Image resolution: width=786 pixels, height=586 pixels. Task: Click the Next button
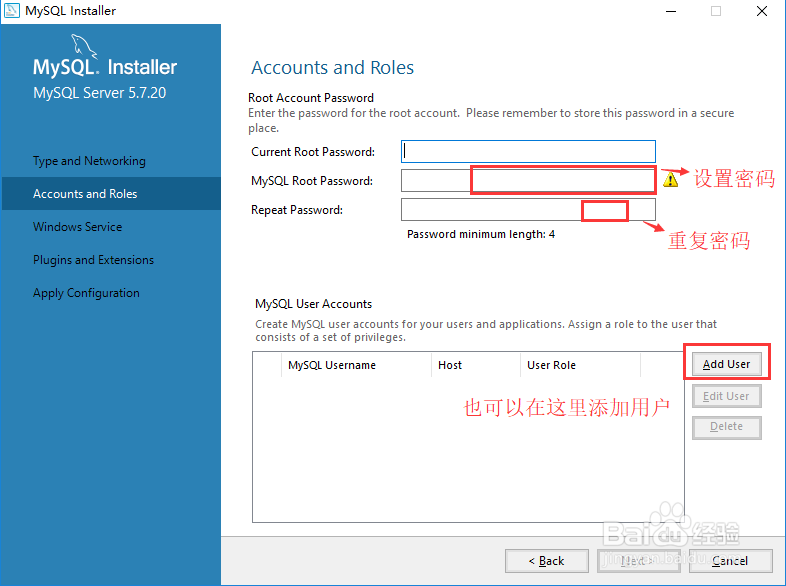pos(638,560)
